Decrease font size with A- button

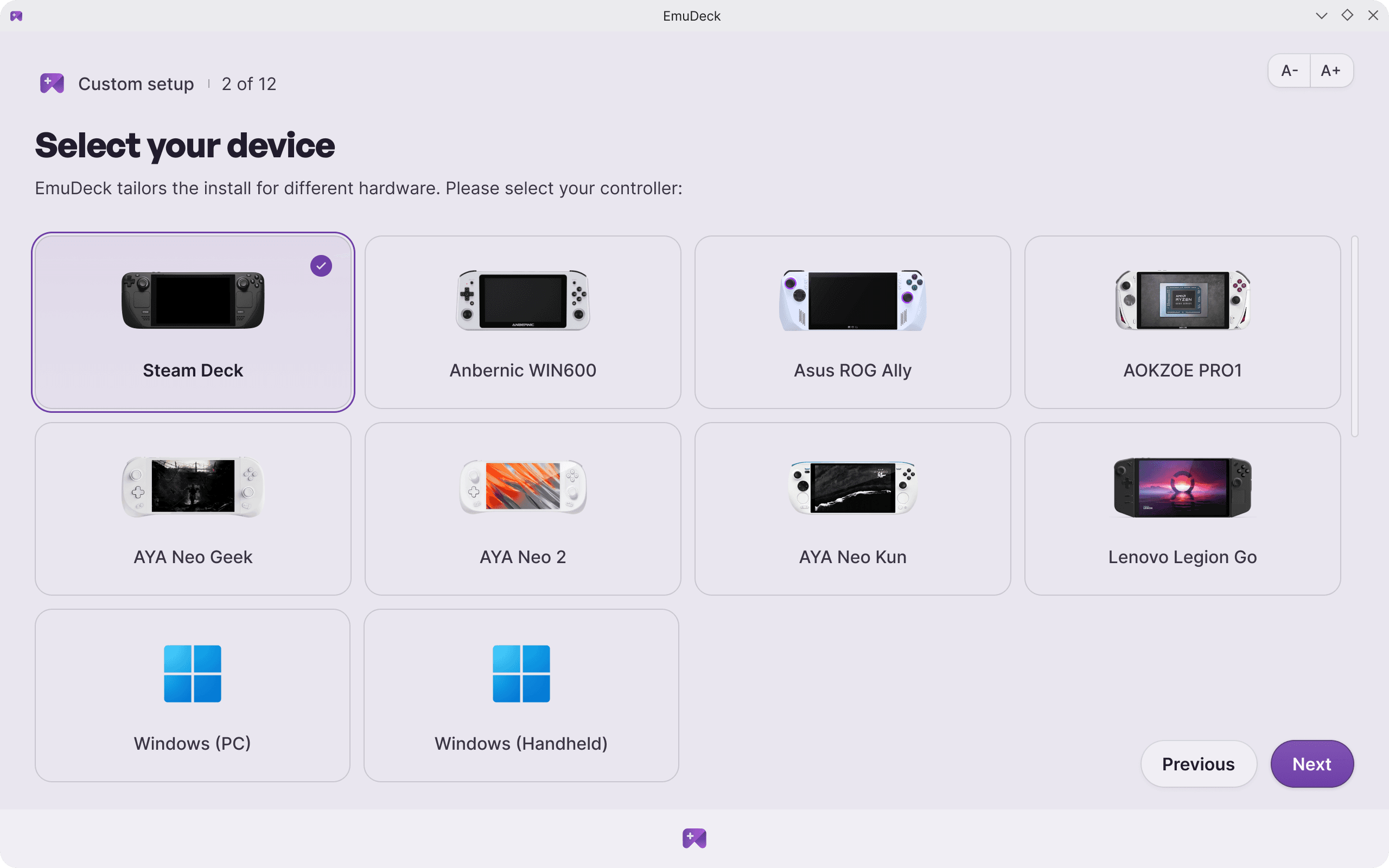point(1289,71)
